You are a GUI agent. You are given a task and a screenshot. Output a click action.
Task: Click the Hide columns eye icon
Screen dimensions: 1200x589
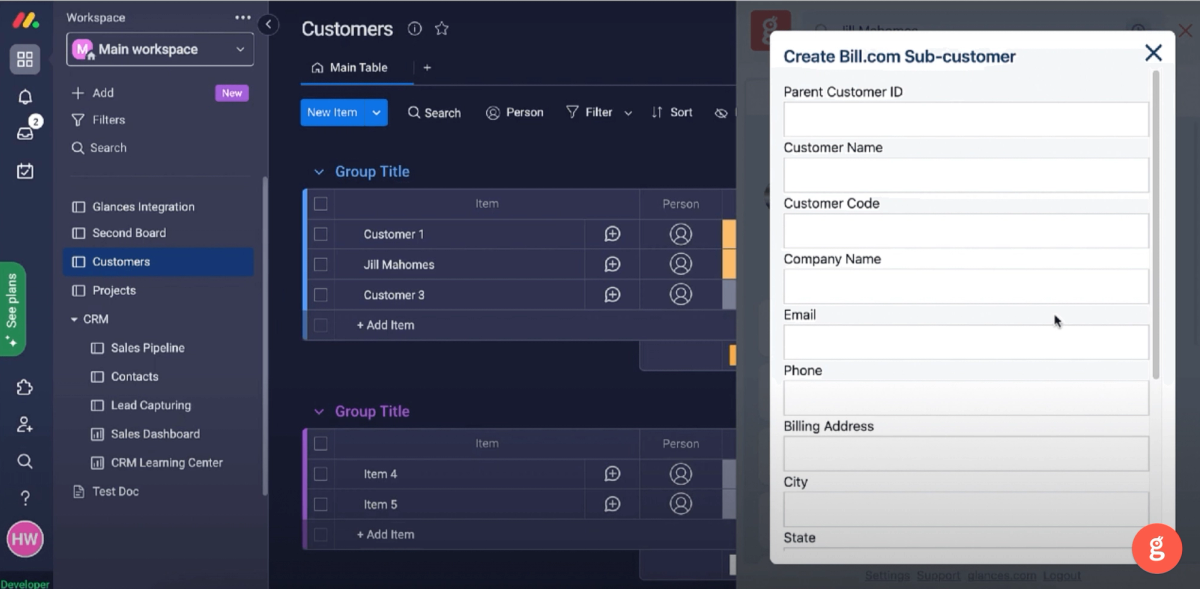pos(722,113)
